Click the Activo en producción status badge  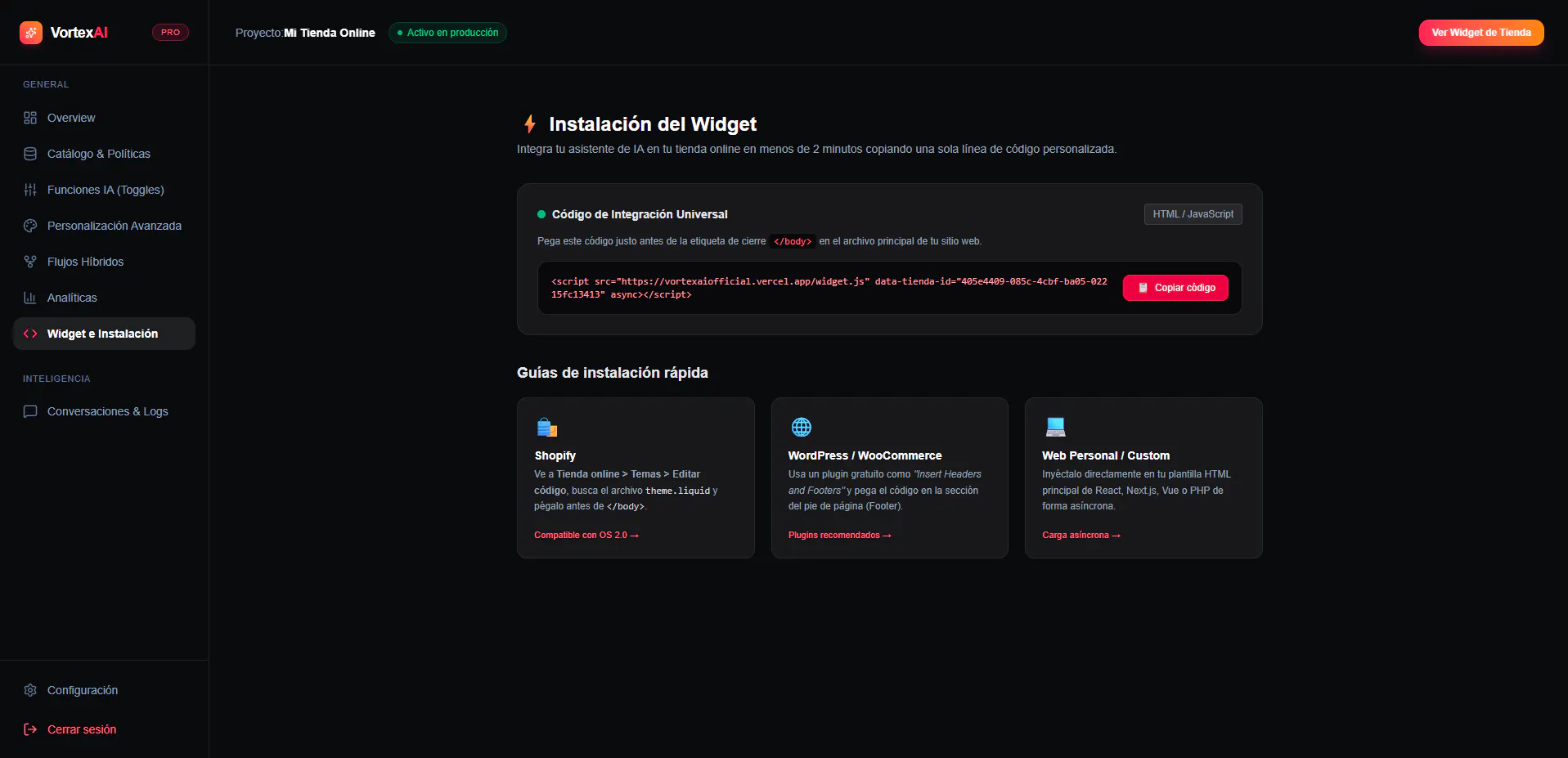pos(447,33)
